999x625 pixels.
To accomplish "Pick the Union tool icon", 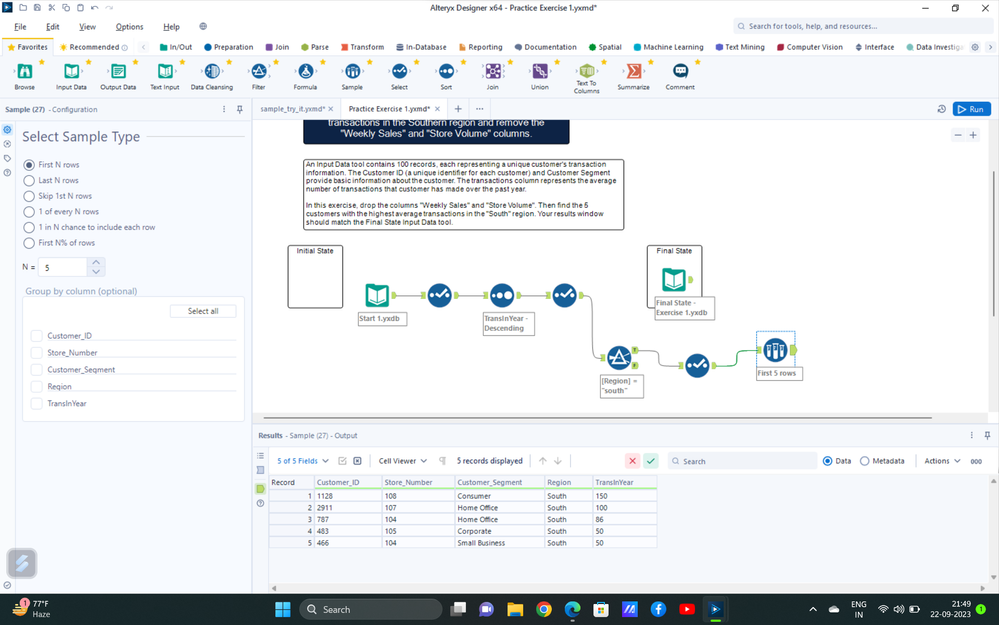I will 540,71.
